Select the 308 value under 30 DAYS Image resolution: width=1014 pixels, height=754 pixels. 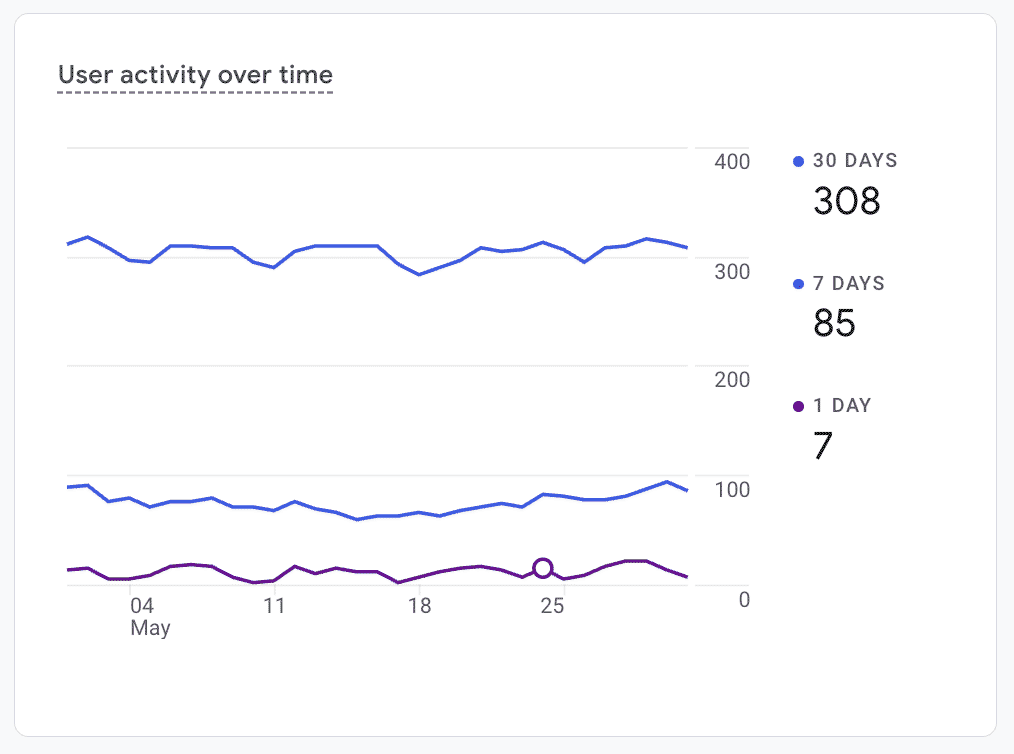pos(847,201)
